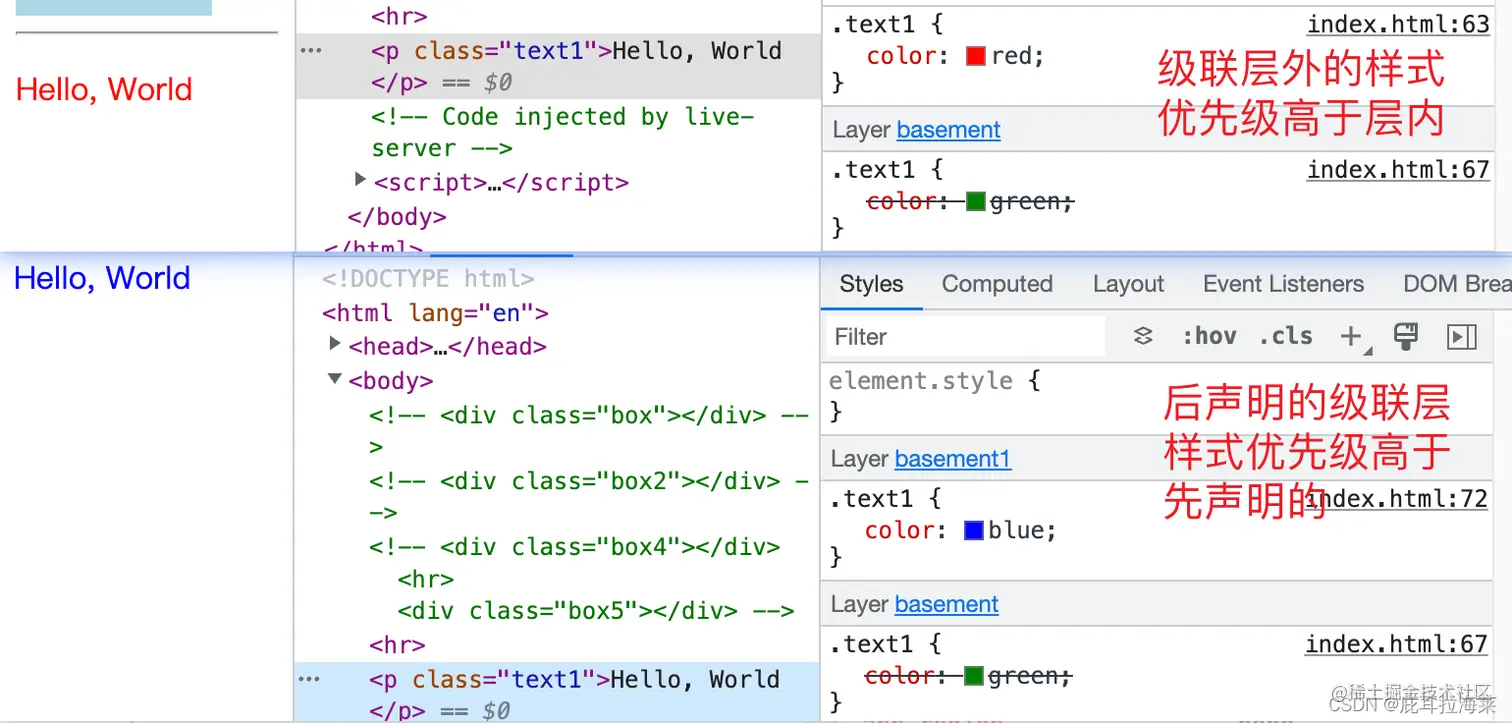Image resolution: width=1512 pixels, height=723 pixels.
Task: Add new style rule plus icon
Action: [x=1351, y=337]
